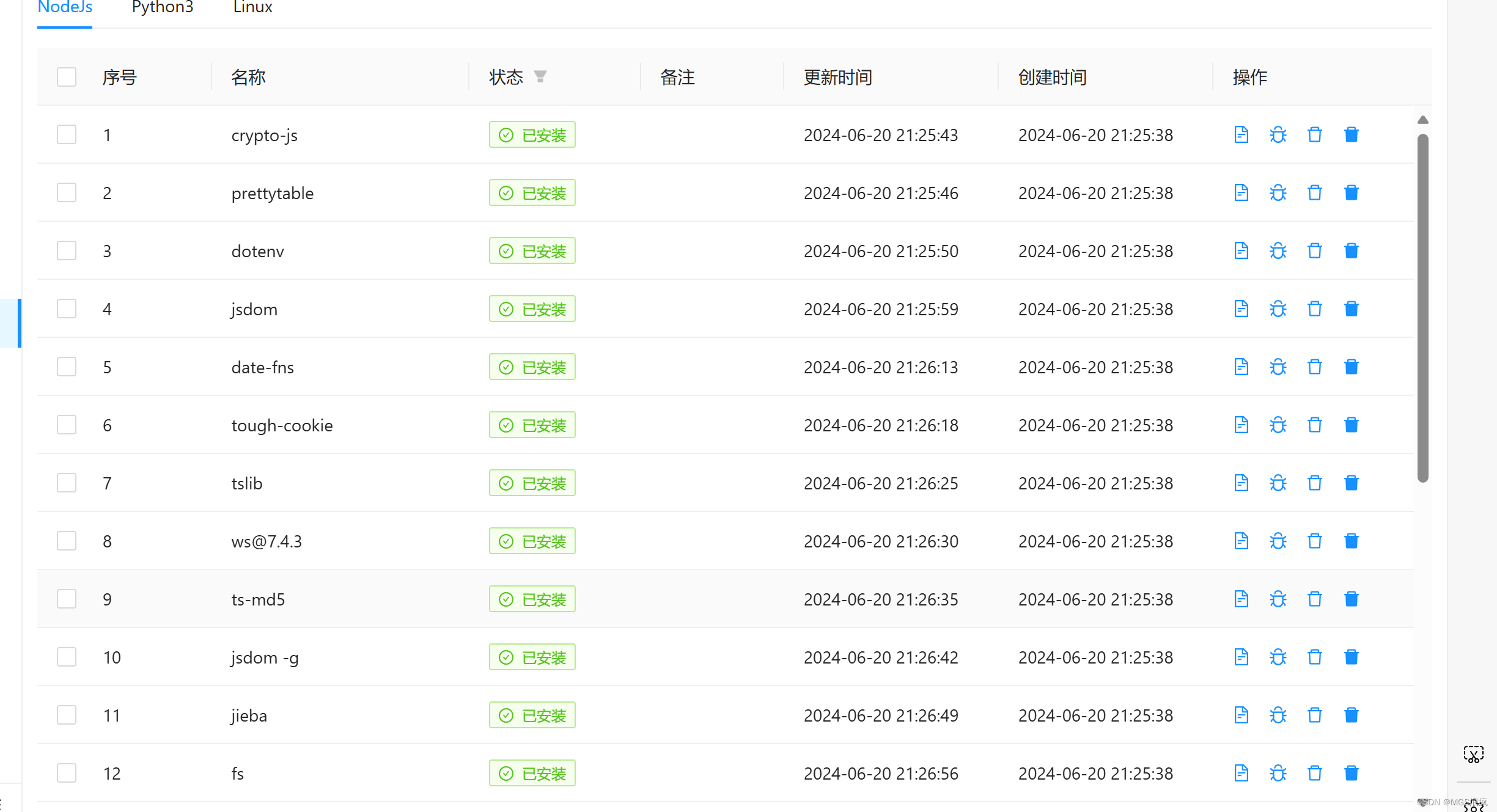Click the 已安装 status tag for tslib

[x=532, y=483]
